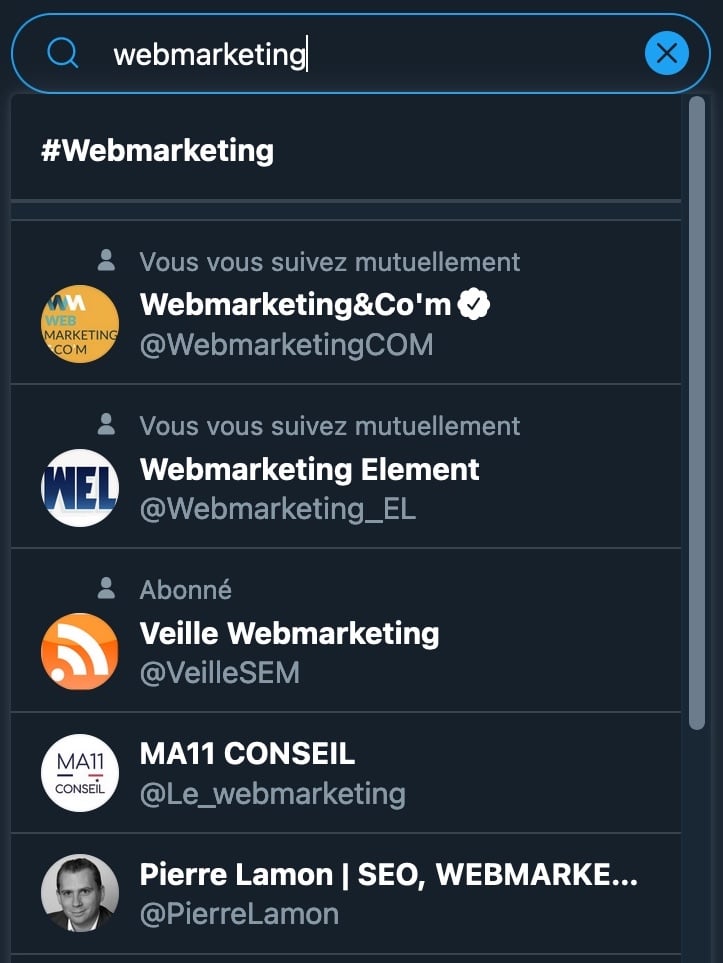Click the person icon beside Abonné

[106, 589]
